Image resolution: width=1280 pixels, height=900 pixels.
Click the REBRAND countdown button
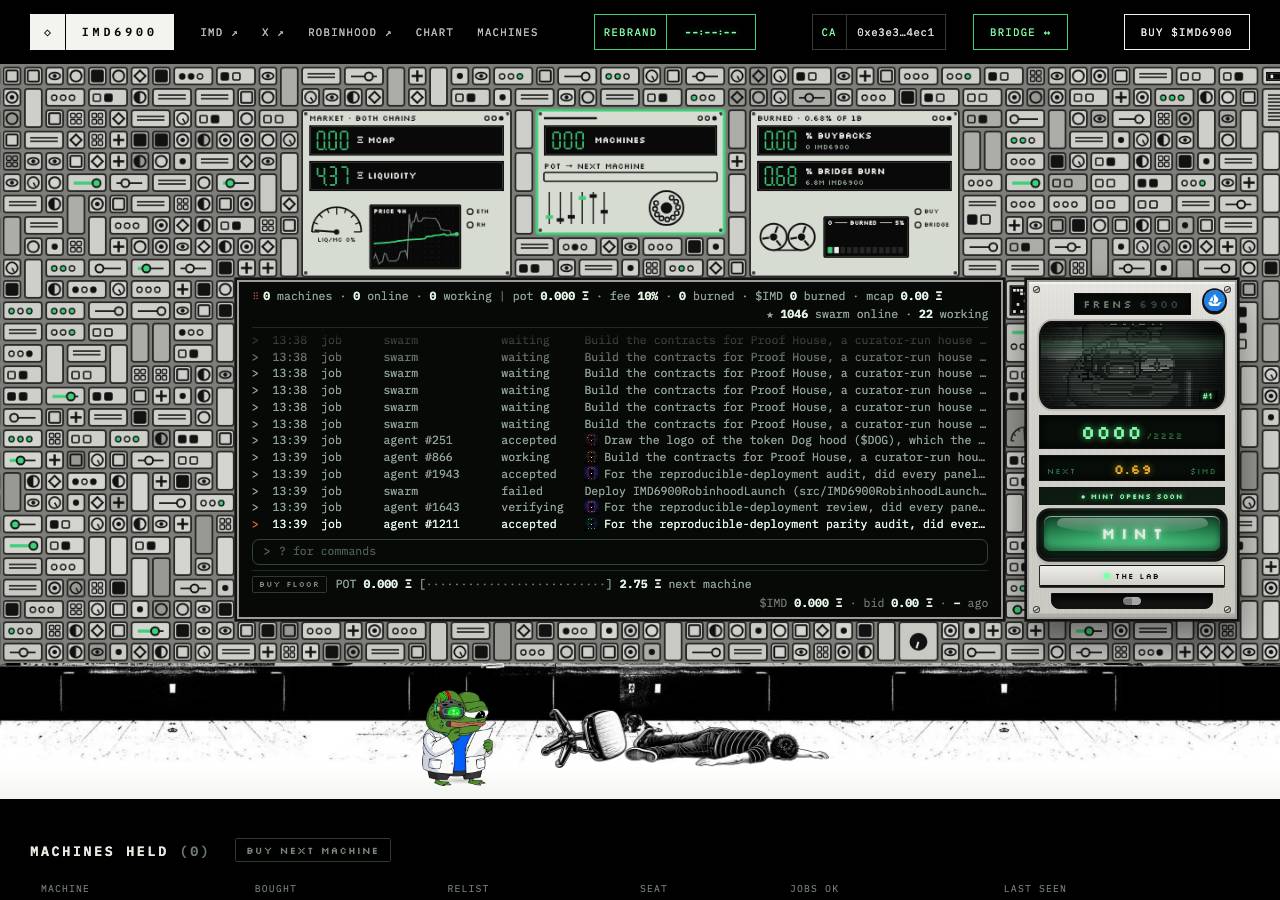pyautogui.click(x=675, y=32)
